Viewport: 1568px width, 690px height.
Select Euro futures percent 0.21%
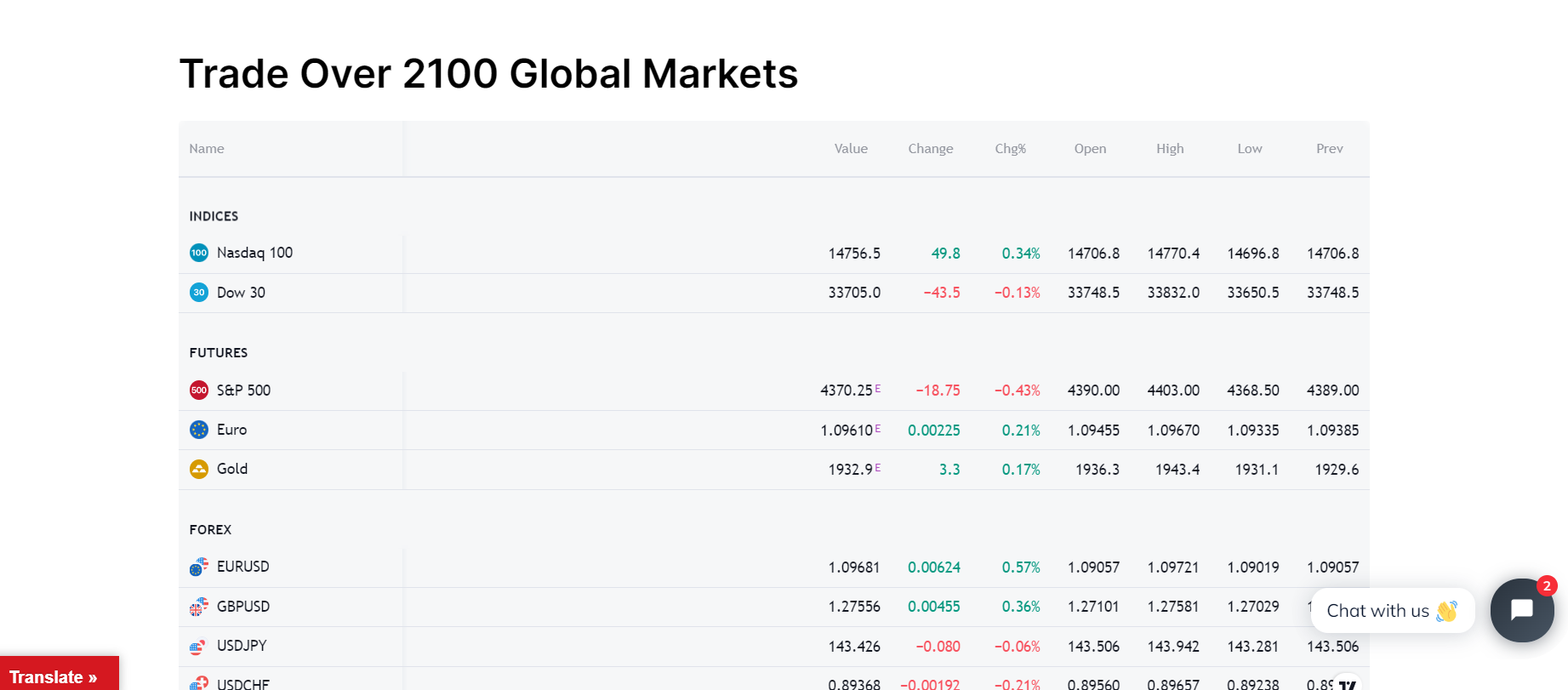pyautogui.click(x=1021, y=431)
